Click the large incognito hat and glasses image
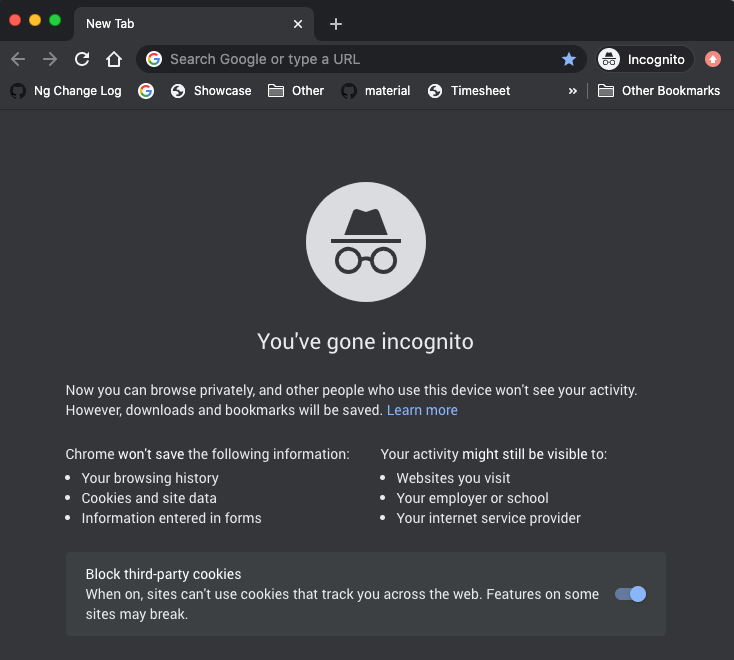734x660 pixels. [366, 242]
